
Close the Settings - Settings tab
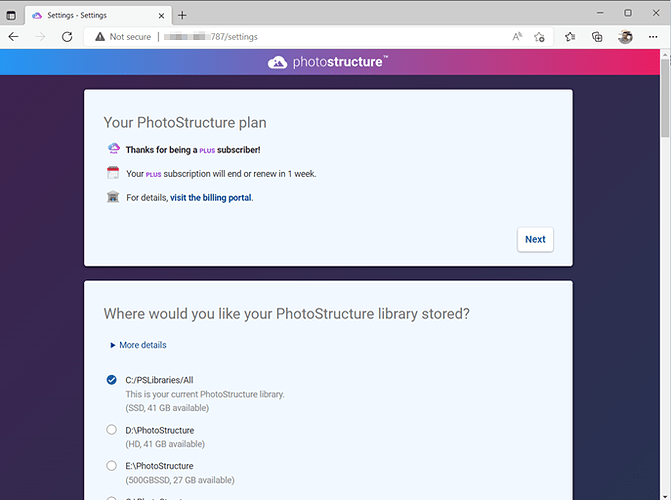(161, 16)
